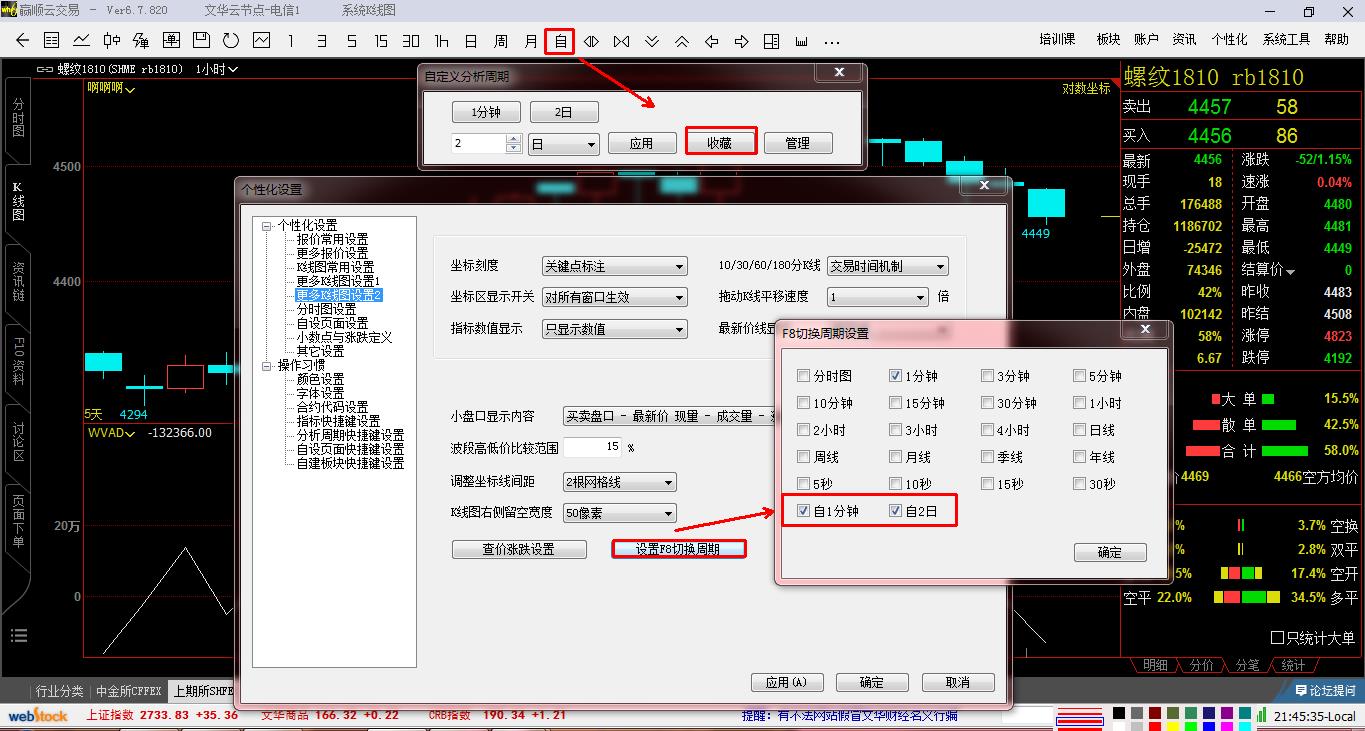Image resolution: width=1365 pixels, height=731 pixels.
Task: Open the 坐标刻度 dropdown
Action: (x=614, y=266)
